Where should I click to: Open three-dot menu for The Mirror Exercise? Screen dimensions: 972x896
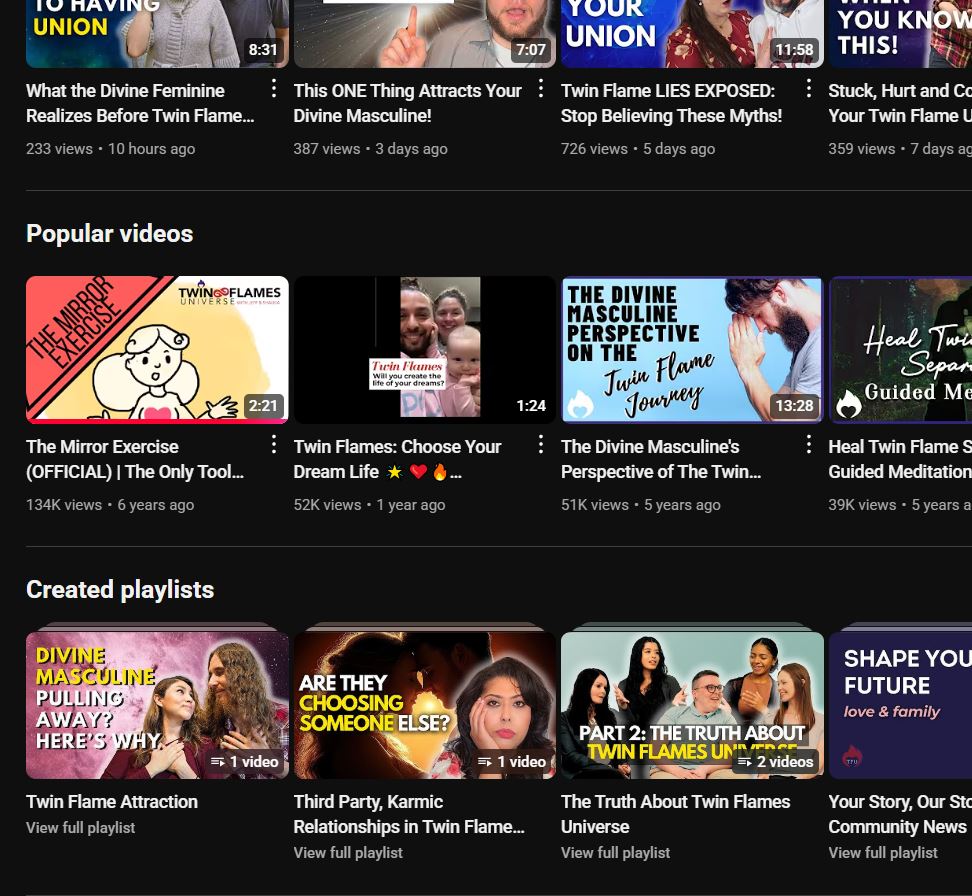[273, 444]
